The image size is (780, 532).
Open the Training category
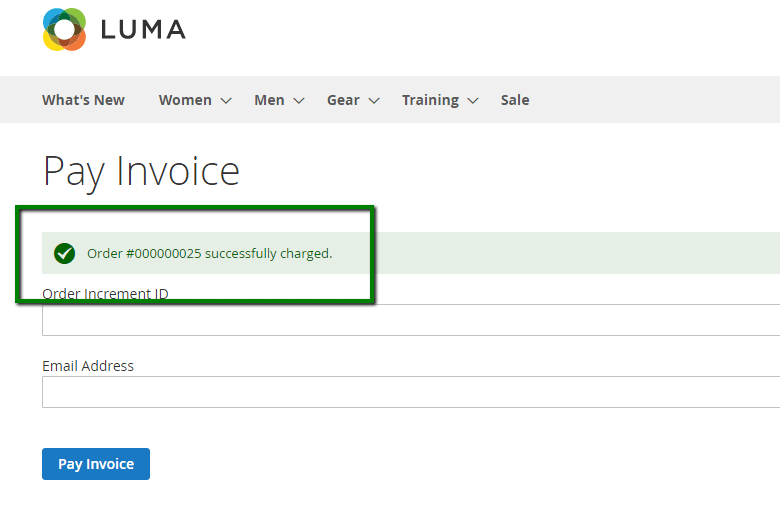(x=430, y=100)
